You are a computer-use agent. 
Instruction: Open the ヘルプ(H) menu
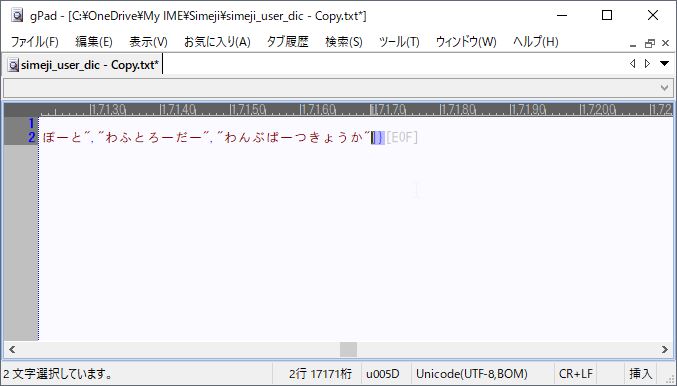pyautogui.click(x=535, y=42)
